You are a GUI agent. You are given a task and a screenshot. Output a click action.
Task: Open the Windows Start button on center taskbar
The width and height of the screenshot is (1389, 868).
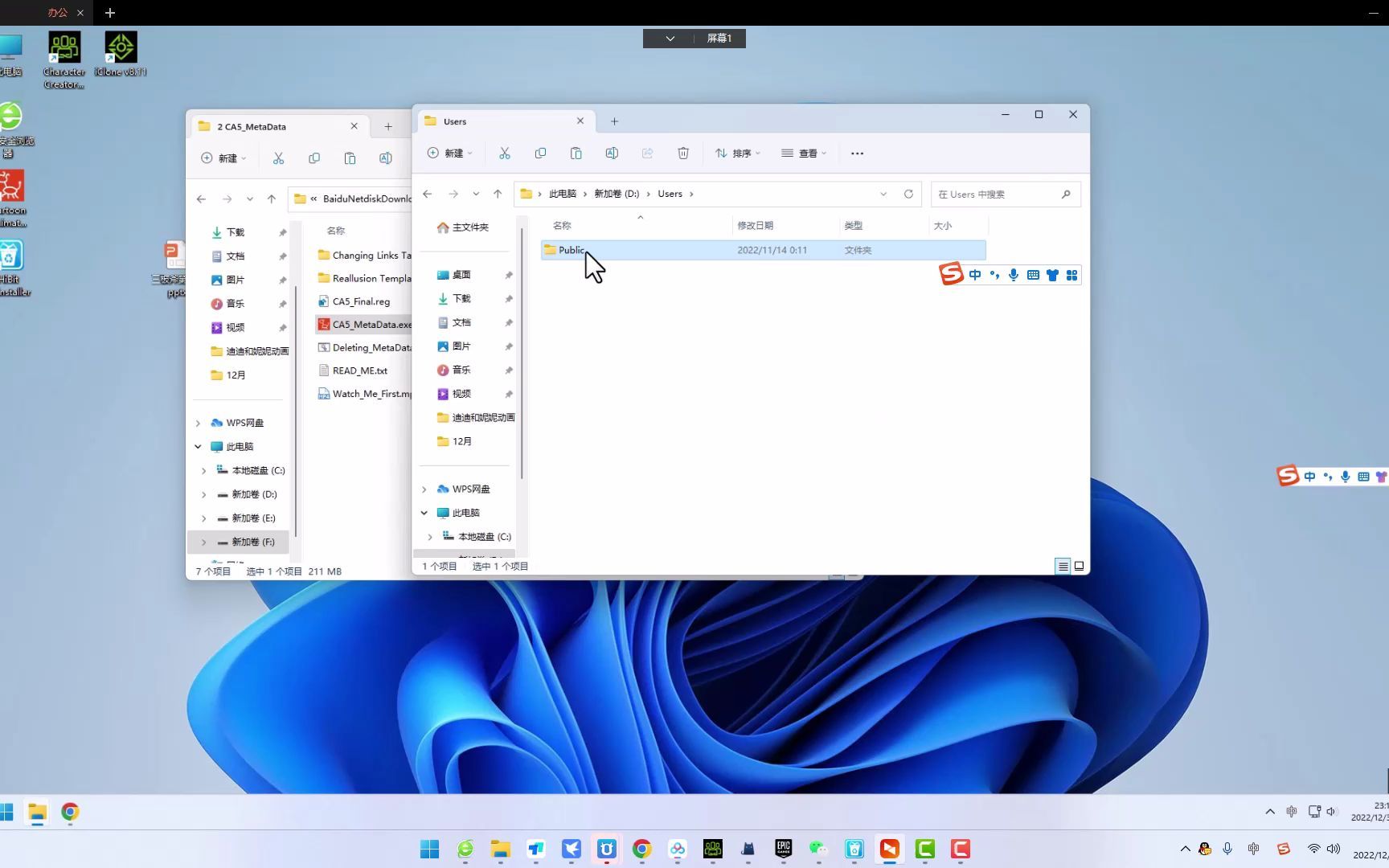[x=430, y=849]
